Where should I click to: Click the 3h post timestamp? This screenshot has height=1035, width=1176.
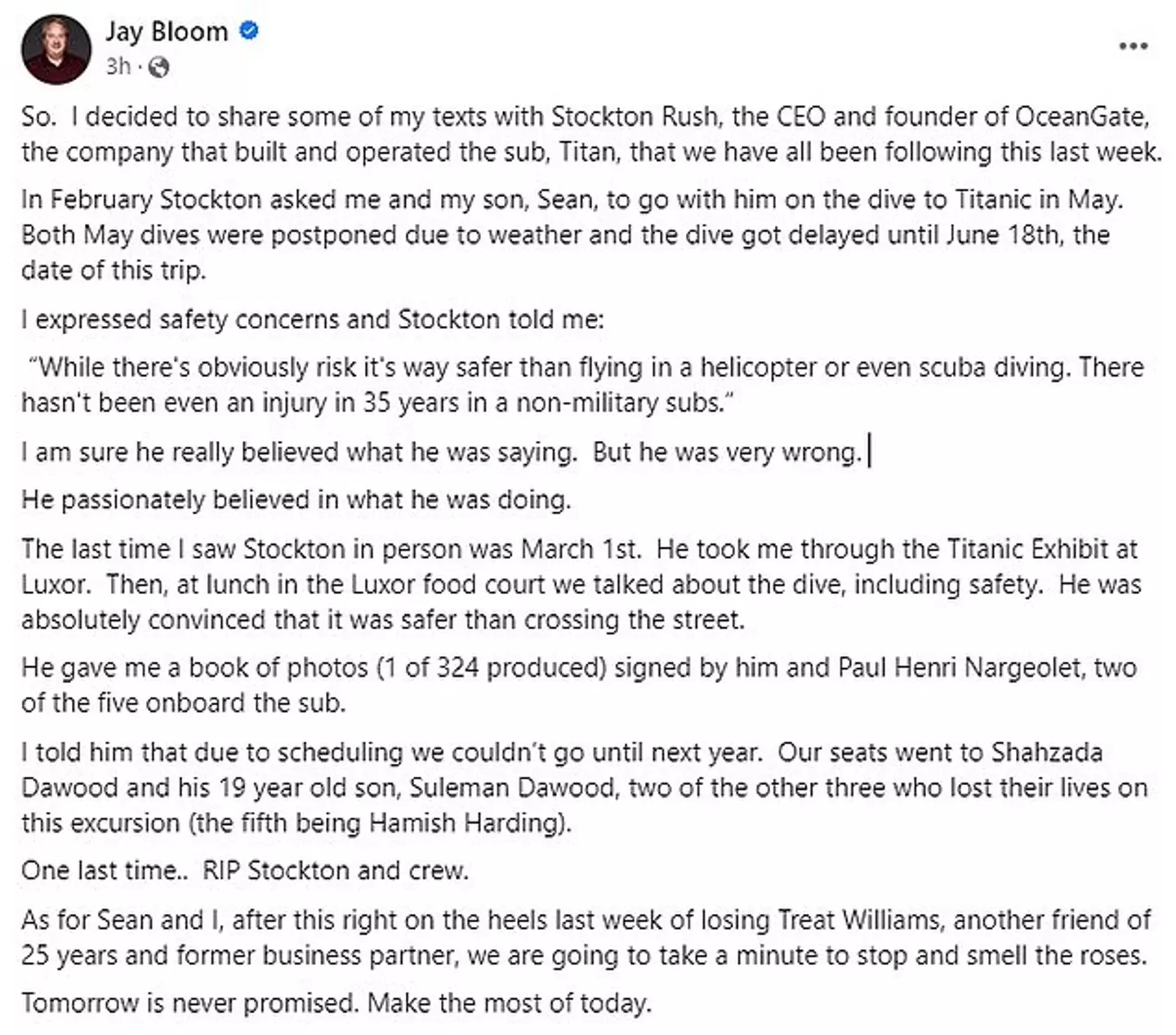click(117, 66)
